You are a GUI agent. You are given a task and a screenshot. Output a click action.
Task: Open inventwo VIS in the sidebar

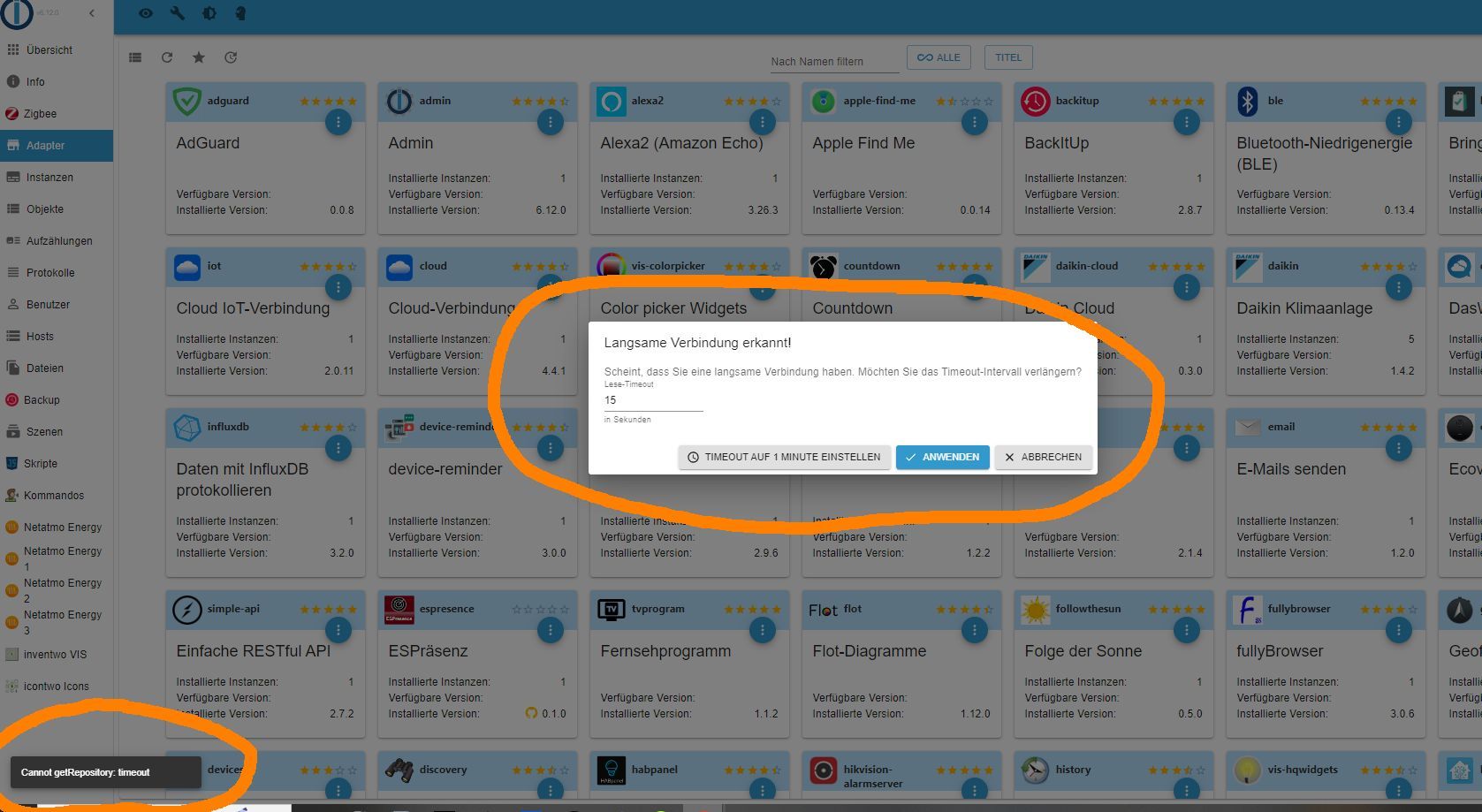(57, 655)
